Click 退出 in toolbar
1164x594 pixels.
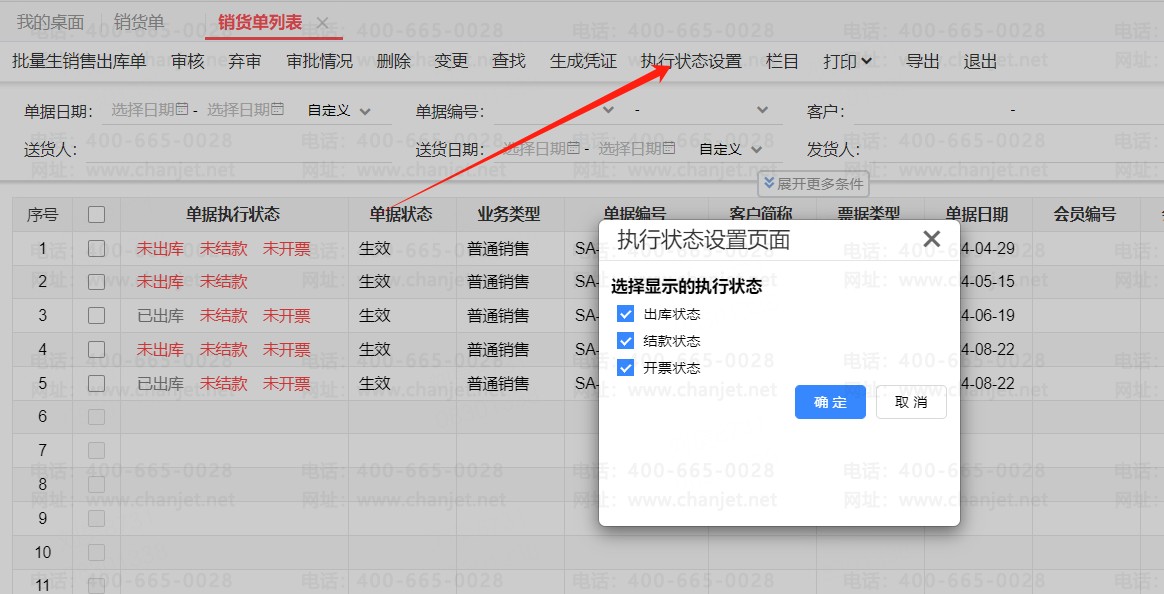point(980,62)
